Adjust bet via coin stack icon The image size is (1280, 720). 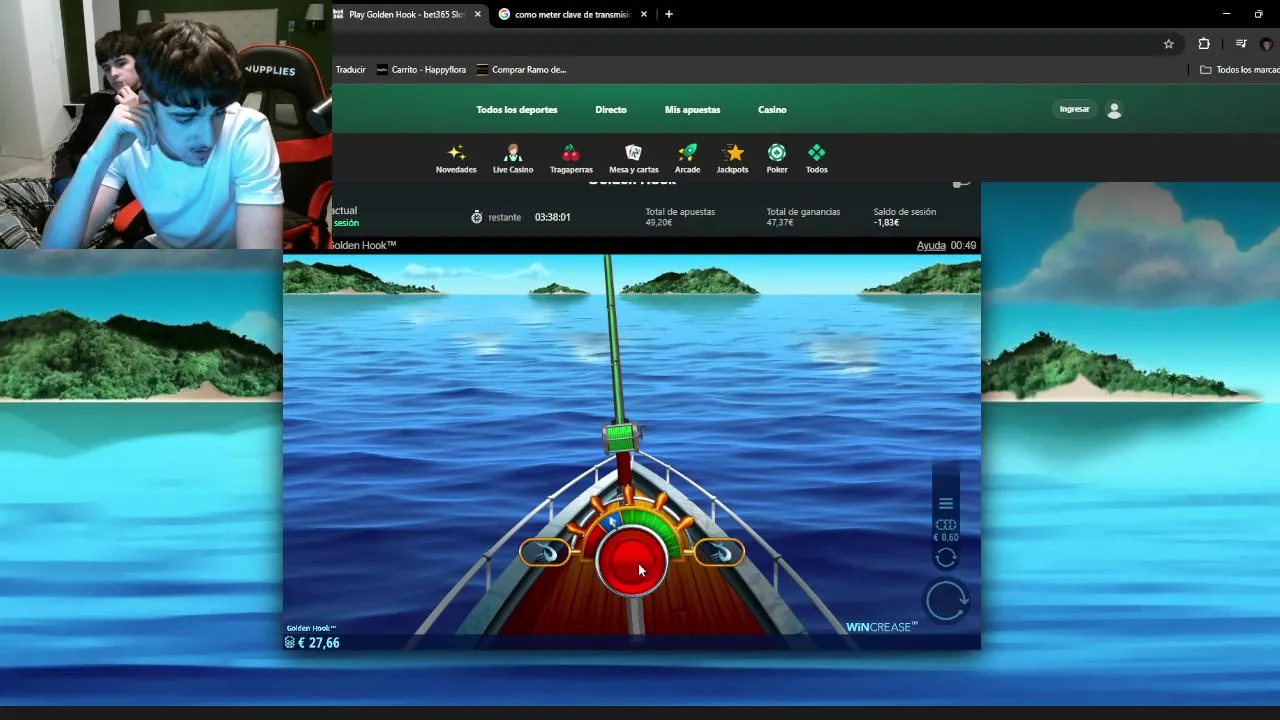coord(946,525)
